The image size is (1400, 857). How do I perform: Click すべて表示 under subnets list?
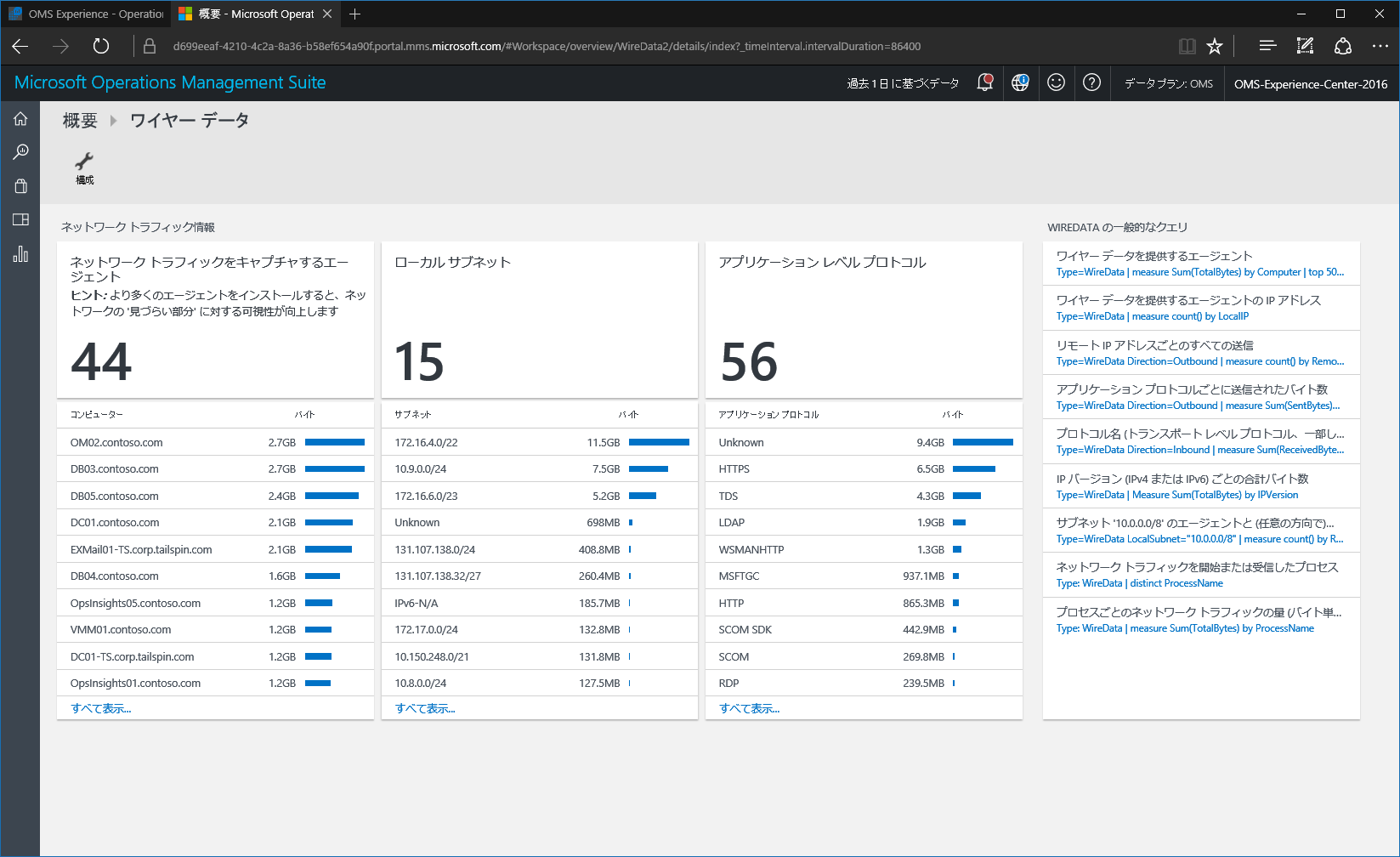pos(425,708)
